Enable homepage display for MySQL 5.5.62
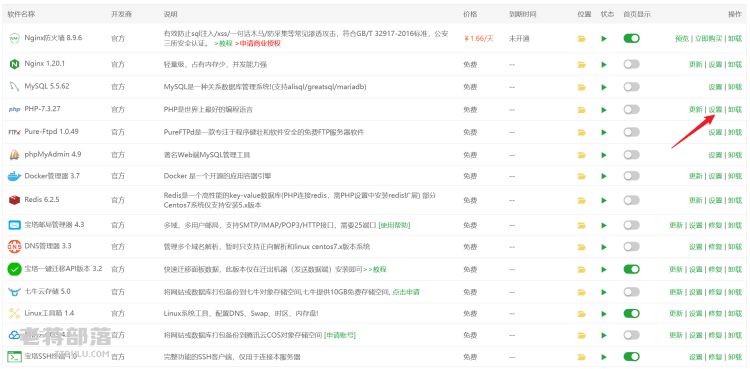750x369 pixels. pyautogui.click(x=631, y=87)
